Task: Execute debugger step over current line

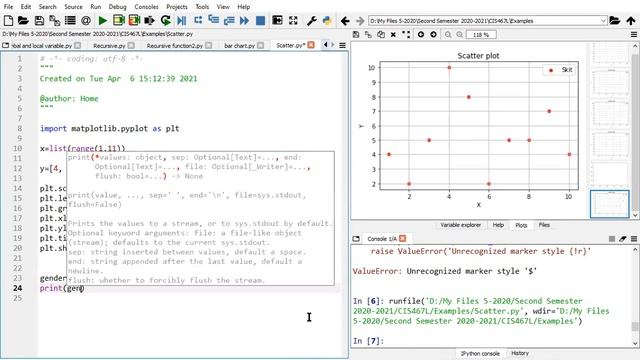Action: [198, 20]
